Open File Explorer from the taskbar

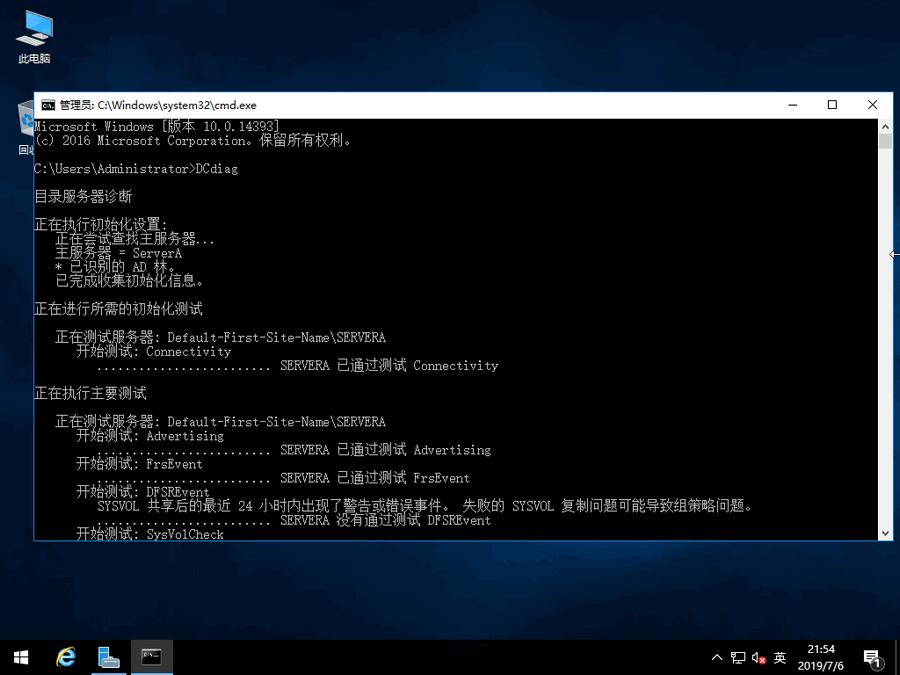click(x=108, y=657)
